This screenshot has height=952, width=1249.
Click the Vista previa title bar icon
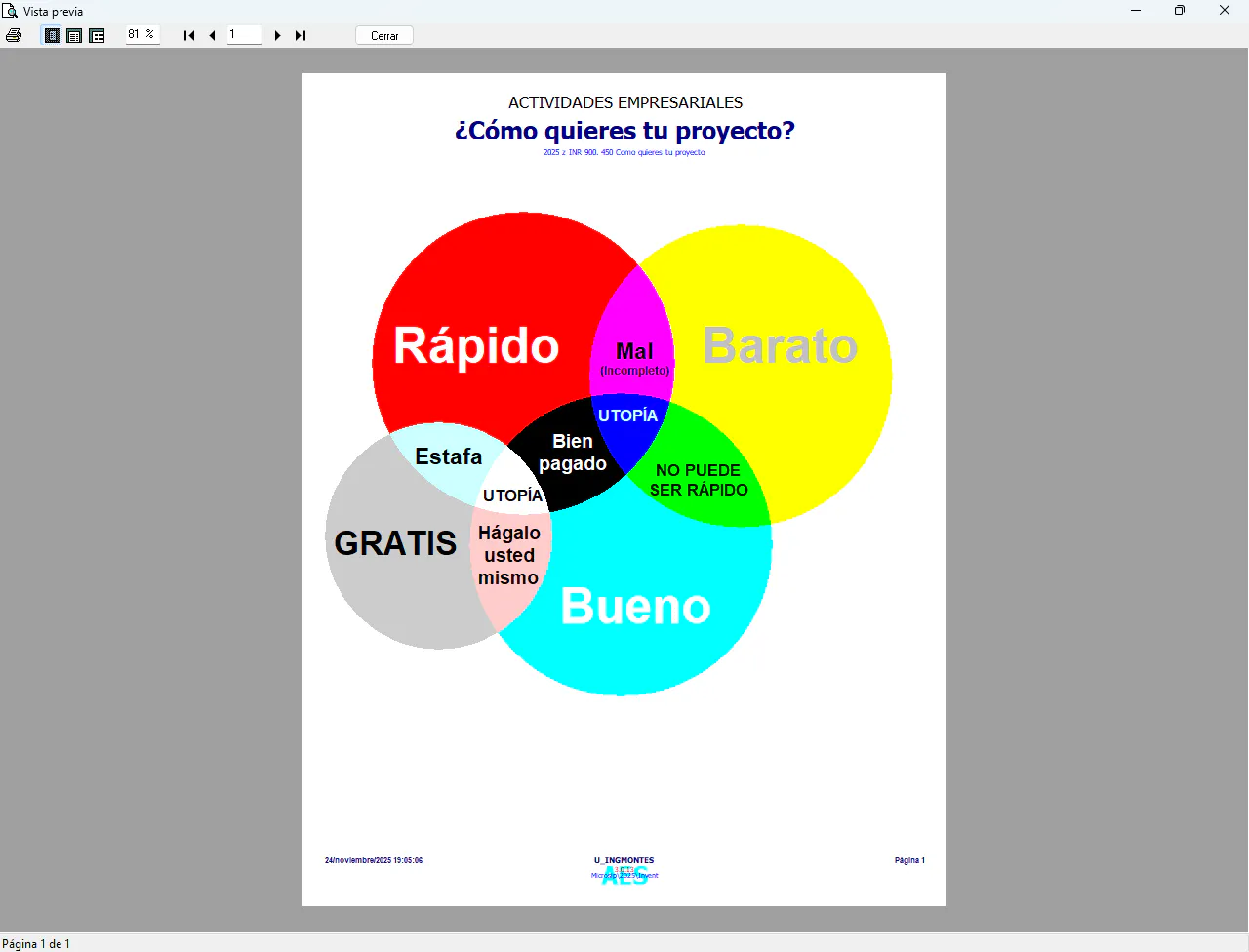click(x=10, y=11)
